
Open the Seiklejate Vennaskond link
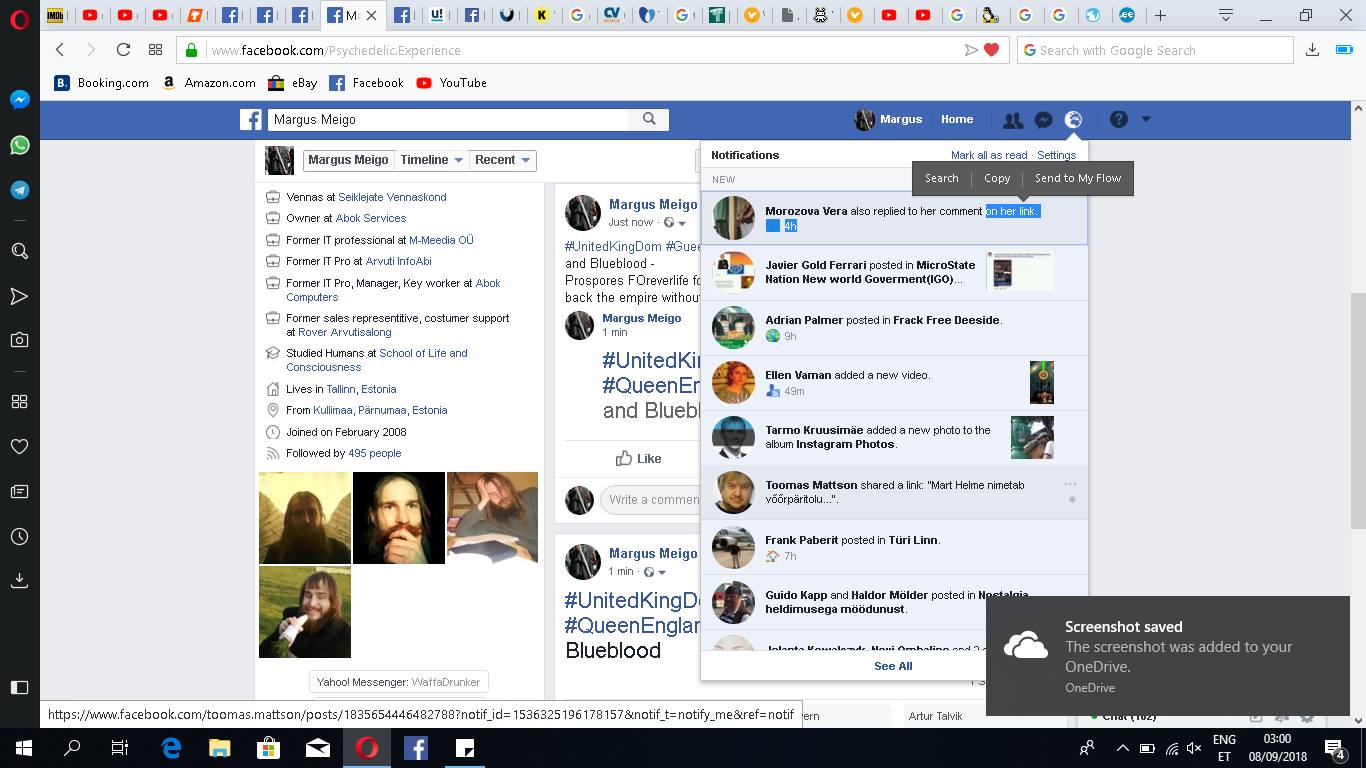[x=392, y=197]
